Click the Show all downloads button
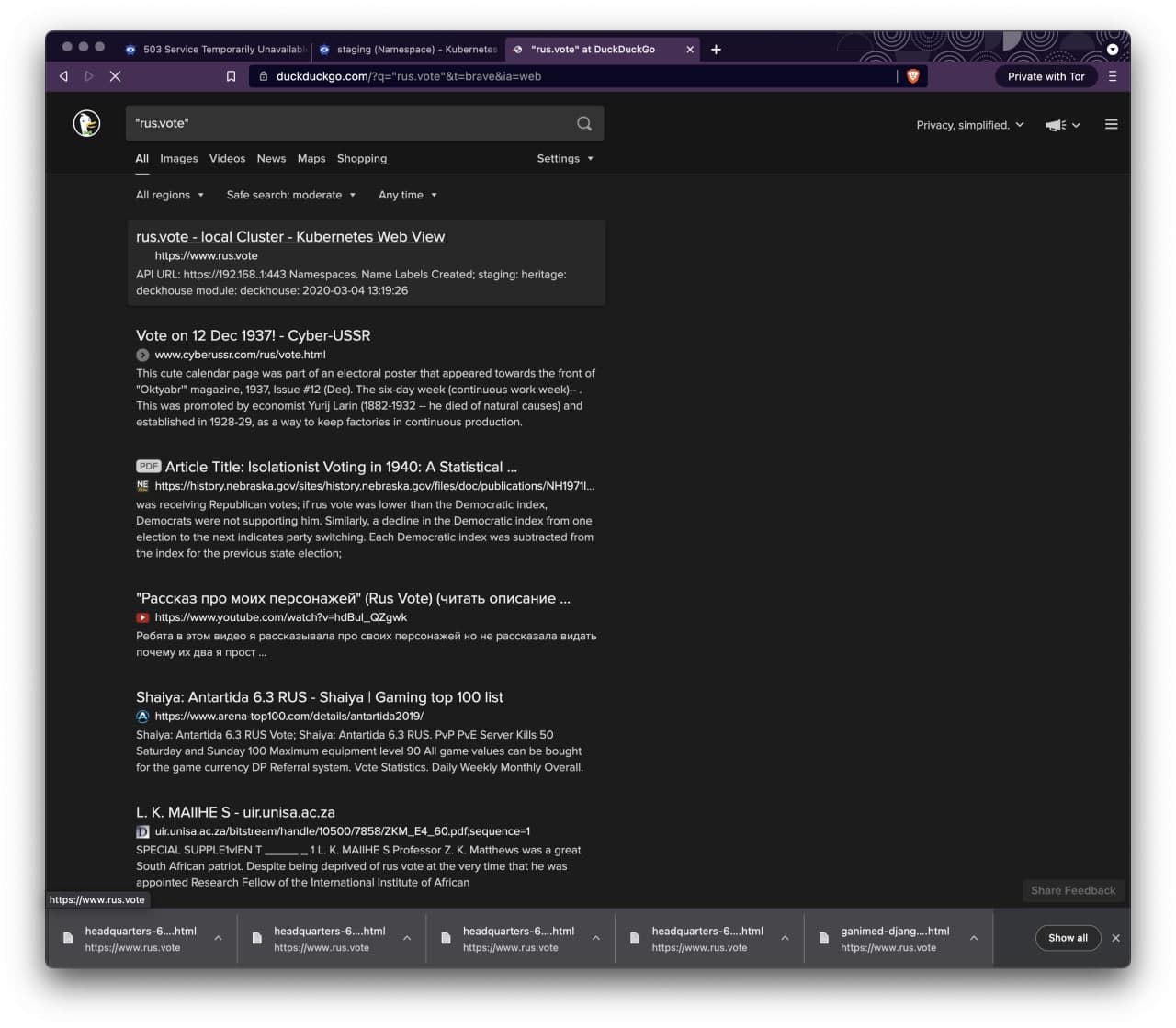This screenshot has height=1028, width=1176. pos(1068,937)
